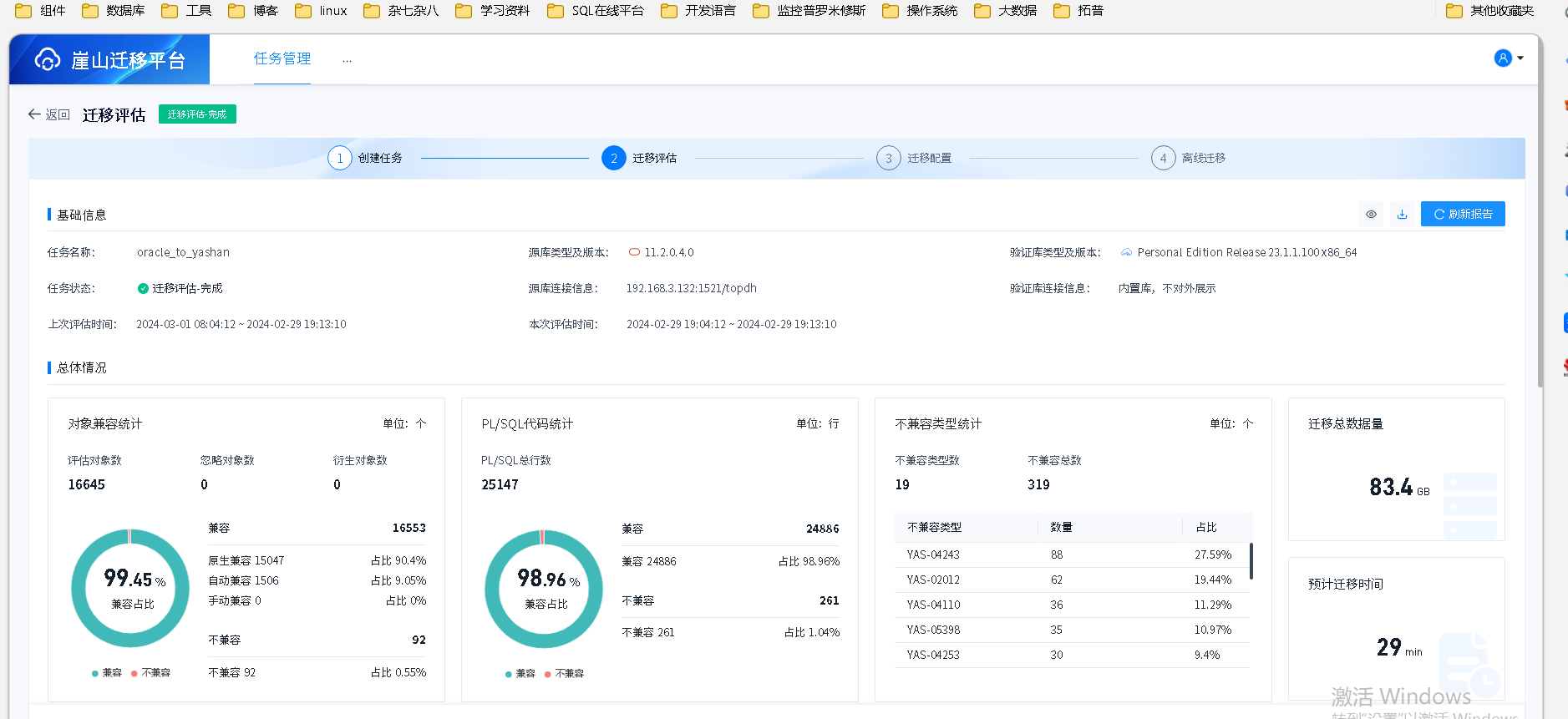The image size is (1568, 719).
Task: Click the source connection 192.168.3.132:1521/topdh
Action: [x=692, y=288]
